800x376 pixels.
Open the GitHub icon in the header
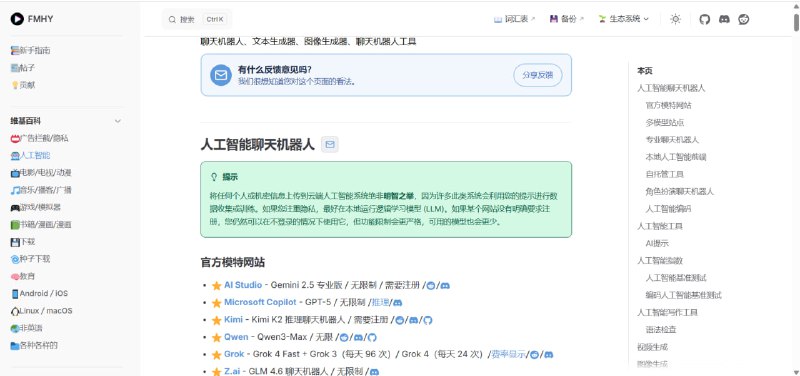(x=704, y=19)
